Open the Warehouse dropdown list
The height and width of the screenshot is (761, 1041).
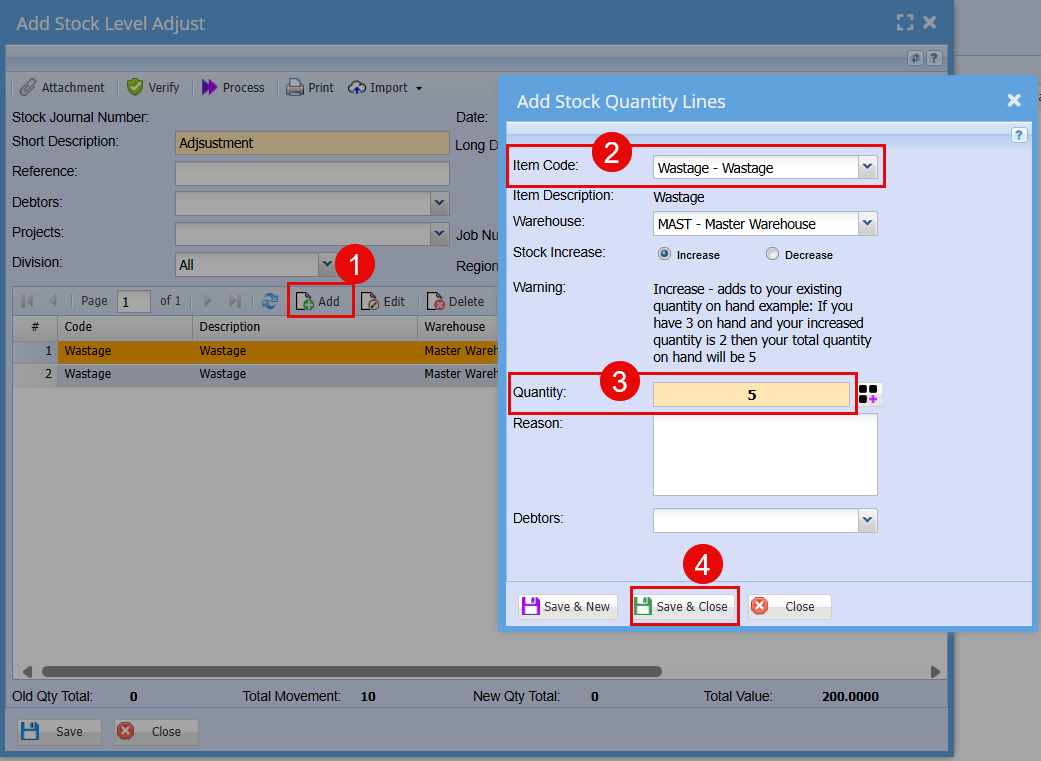tap(867, 224)
